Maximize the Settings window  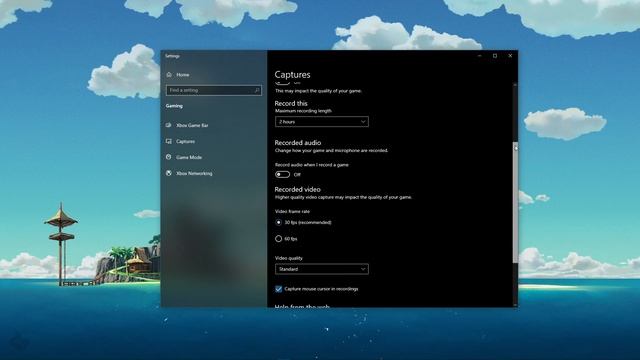pyautogui.click(x=495, y=56)
